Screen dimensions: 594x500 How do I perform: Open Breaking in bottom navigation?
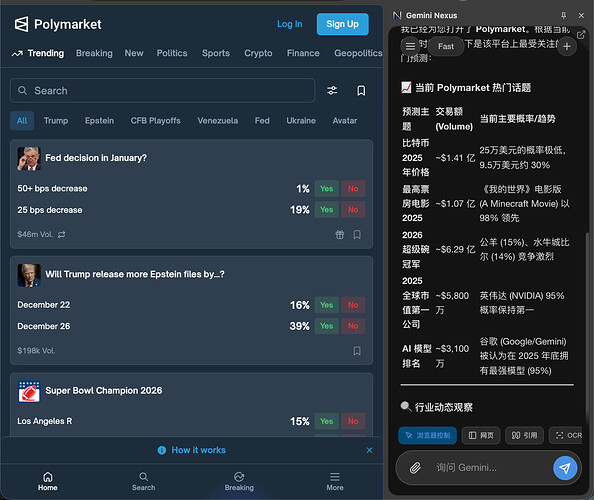point(239,481)
